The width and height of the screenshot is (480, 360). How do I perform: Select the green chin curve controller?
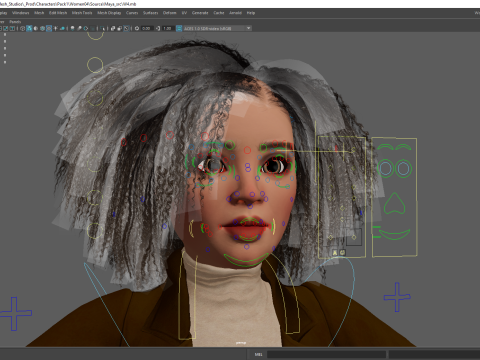tap(246, 260)
